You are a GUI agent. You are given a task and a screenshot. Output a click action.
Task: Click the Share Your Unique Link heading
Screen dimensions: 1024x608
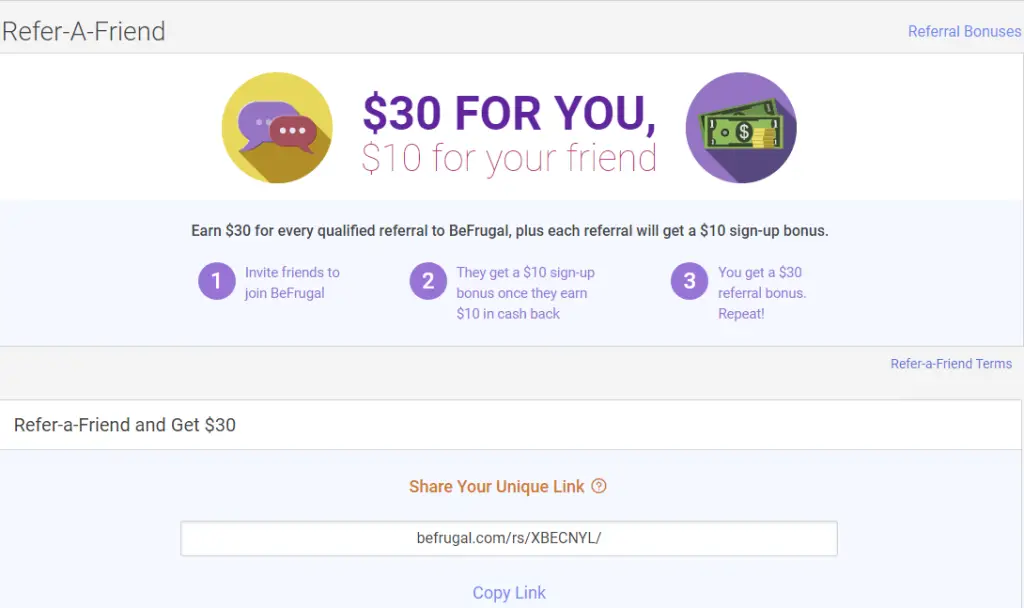tap(496, 487)
